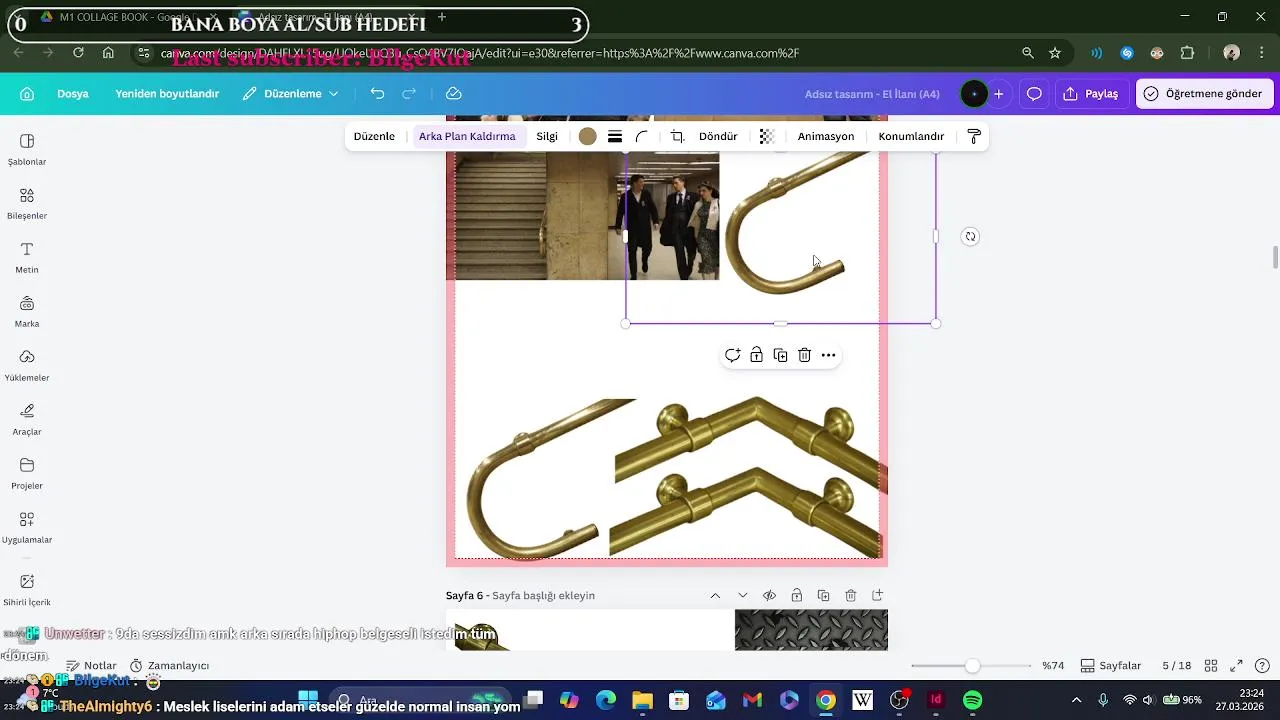
Task: Open the %74 zoom percentage
Action: click(x=1052, y=665)
